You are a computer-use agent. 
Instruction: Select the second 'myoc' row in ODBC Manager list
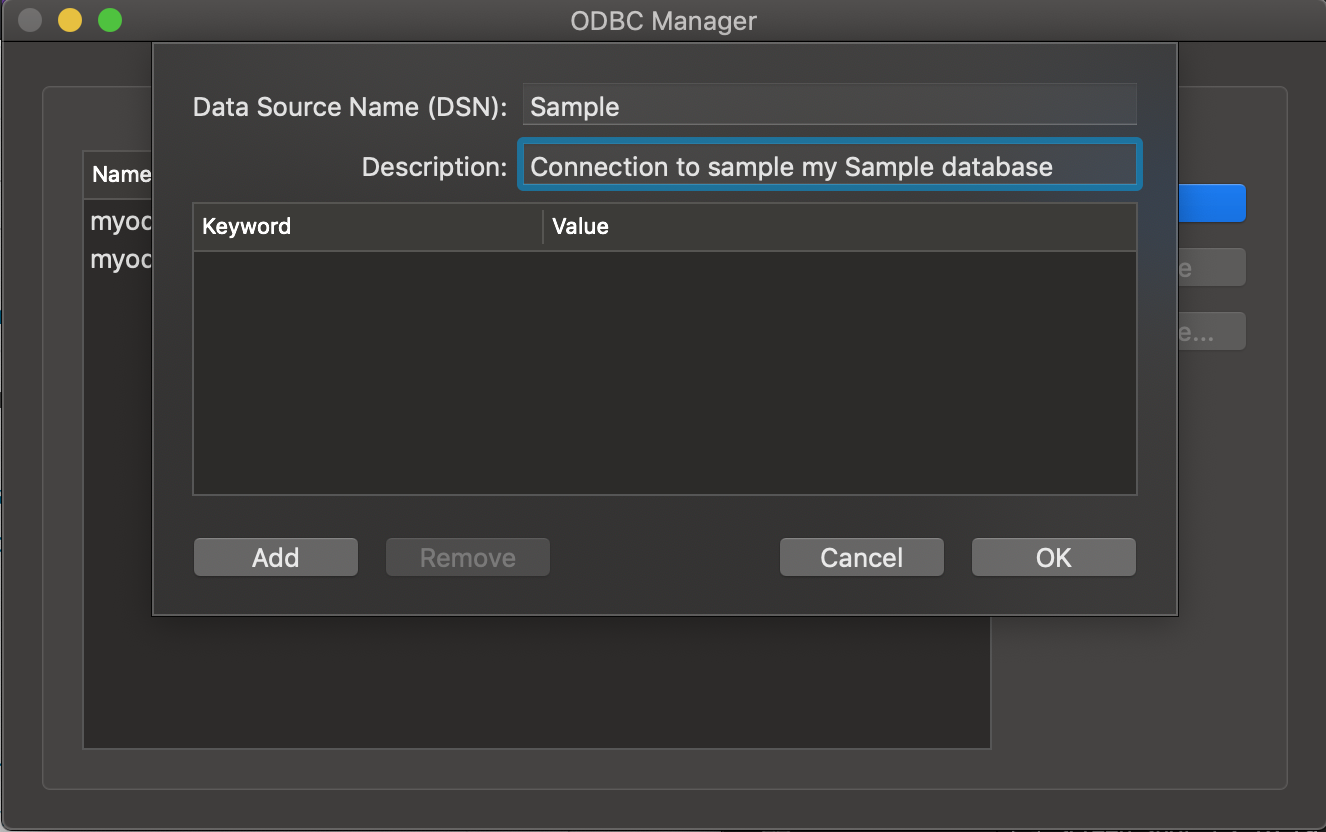coord(119,259)
